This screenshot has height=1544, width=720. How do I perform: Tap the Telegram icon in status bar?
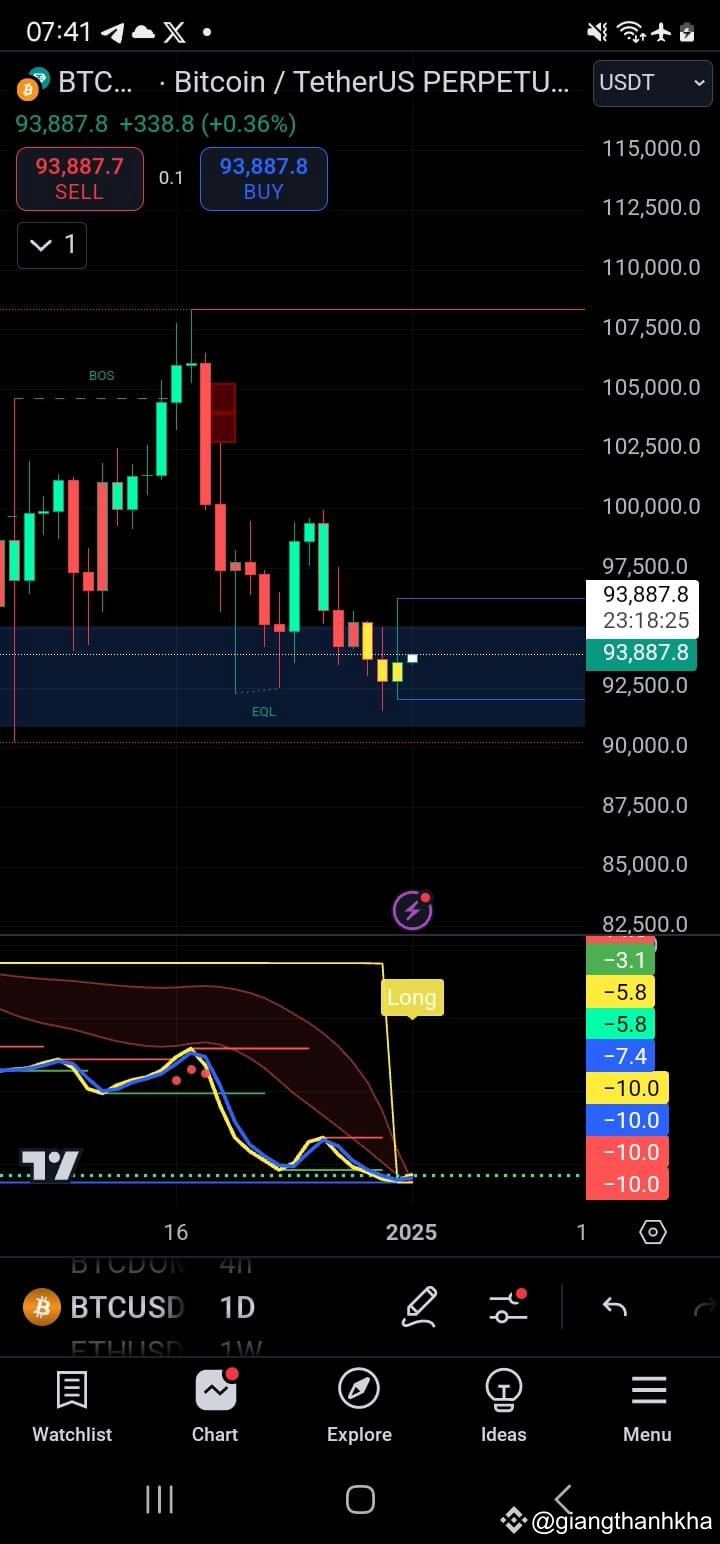pyautogui.click(x=112, y=32)
